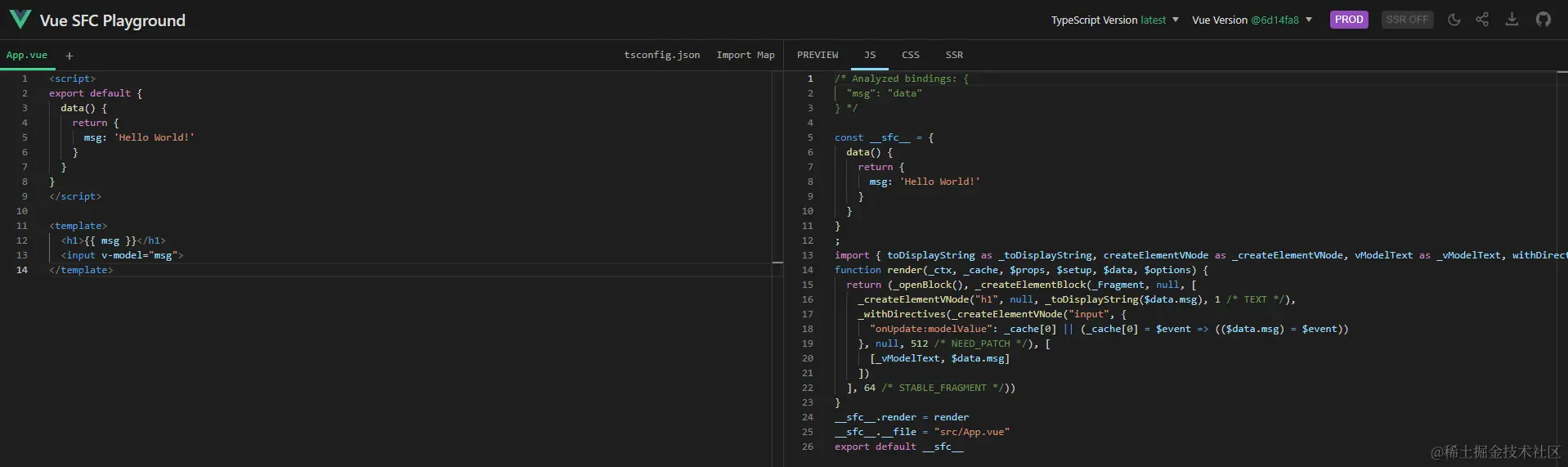
Task: Click 'export default __sfc__' line
Action: click(899, 447)
